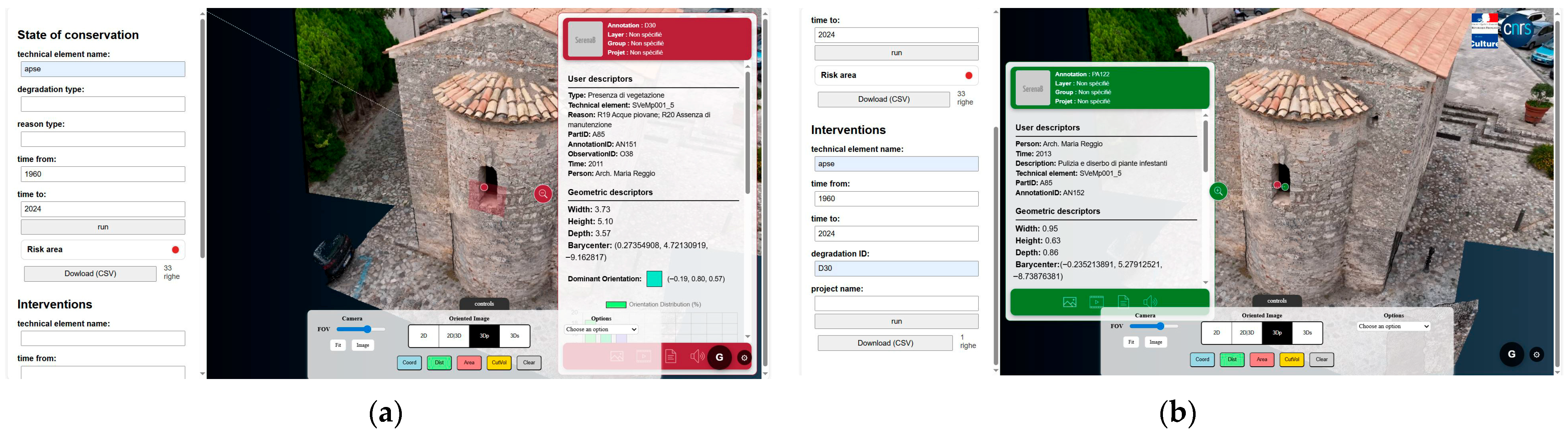Click the round G button in view (b)
Viewport: 1568px width, 436px height.
pyautogui.click(x=1511, y=355)
